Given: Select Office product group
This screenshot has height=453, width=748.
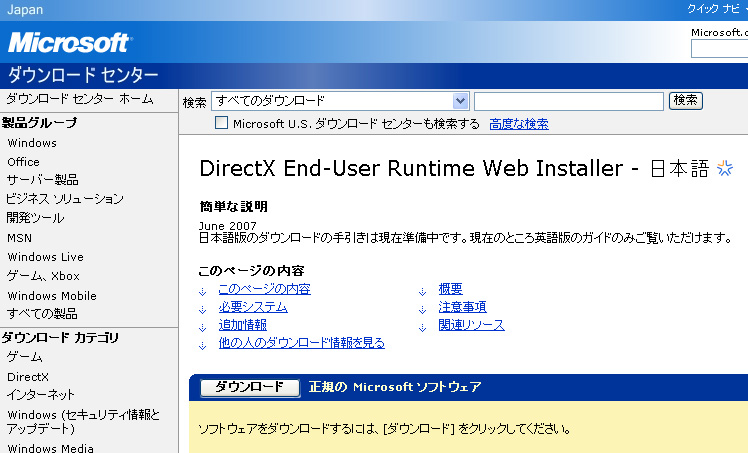Looking at the screenshot, I should pos(23,162).
